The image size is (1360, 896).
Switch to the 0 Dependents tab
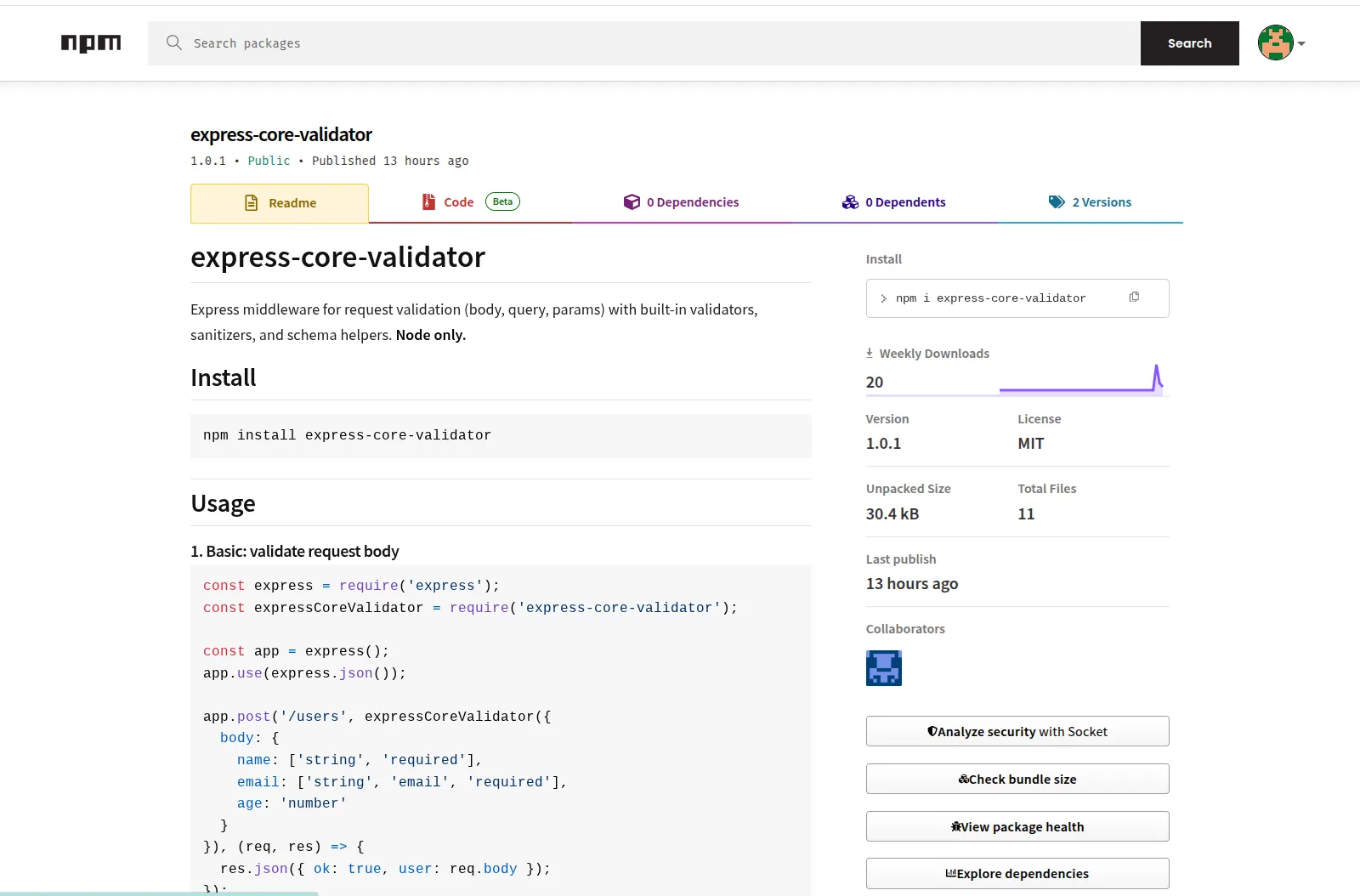click(904, 201)
